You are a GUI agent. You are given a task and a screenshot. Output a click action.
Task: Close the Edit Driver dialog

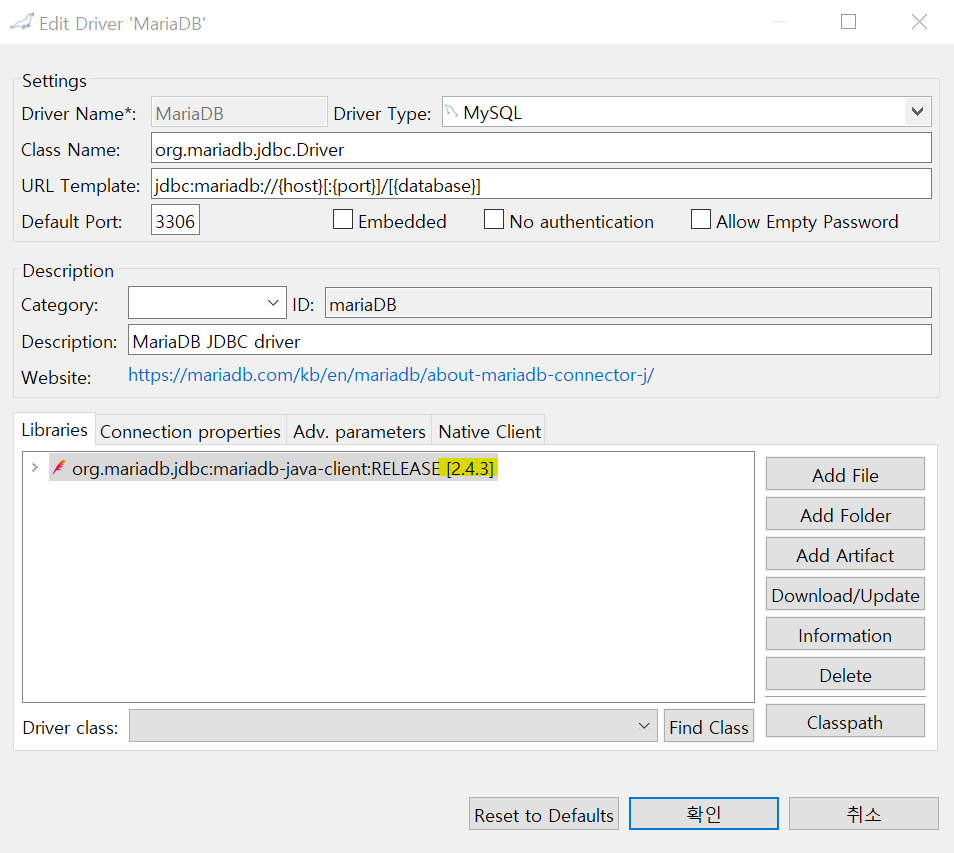tap(919, 22)
